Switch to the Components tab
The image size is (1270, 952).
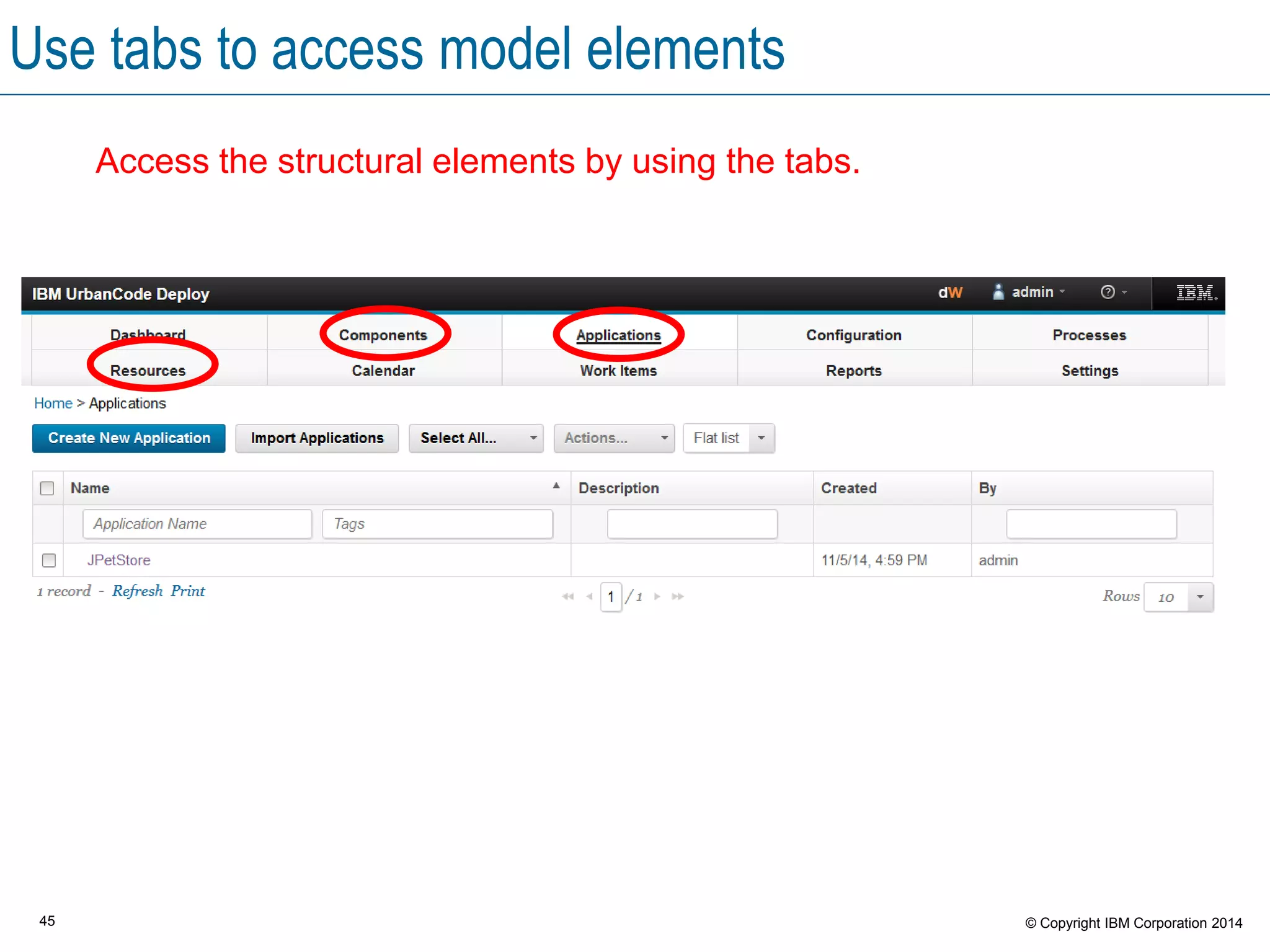383,335
